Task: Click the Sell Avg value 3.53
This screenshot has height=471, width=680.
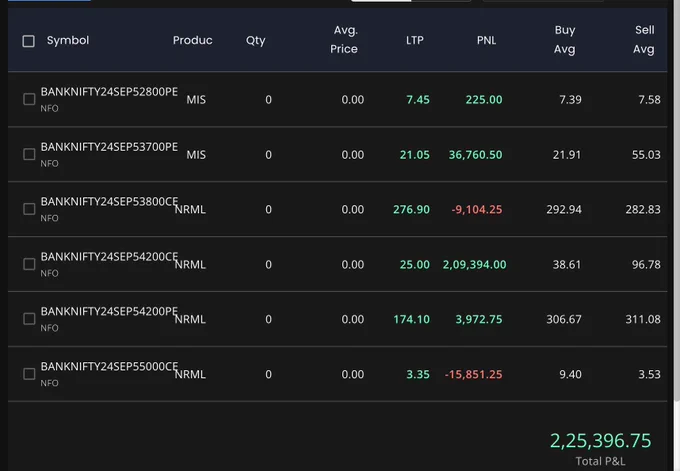Action: pos(649,374)
